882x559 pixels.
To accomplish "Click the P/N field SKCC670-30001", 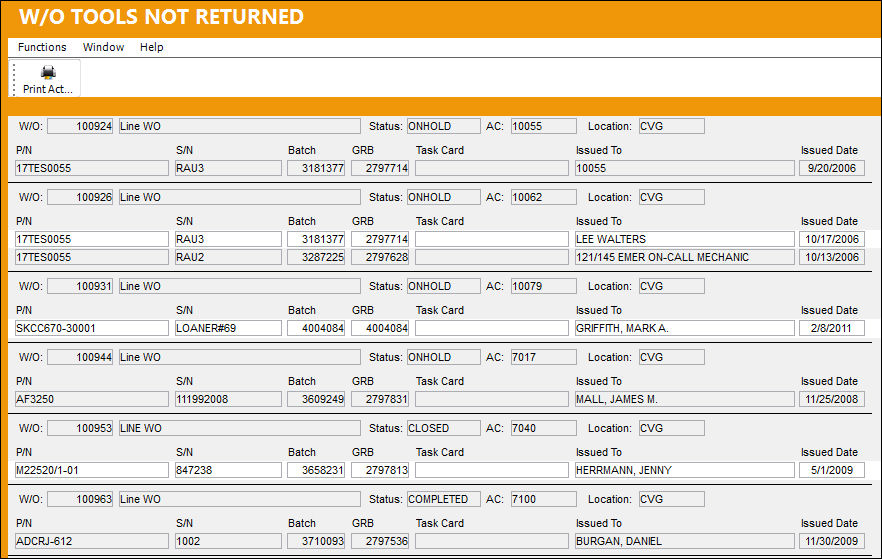I will click(92, 328).
